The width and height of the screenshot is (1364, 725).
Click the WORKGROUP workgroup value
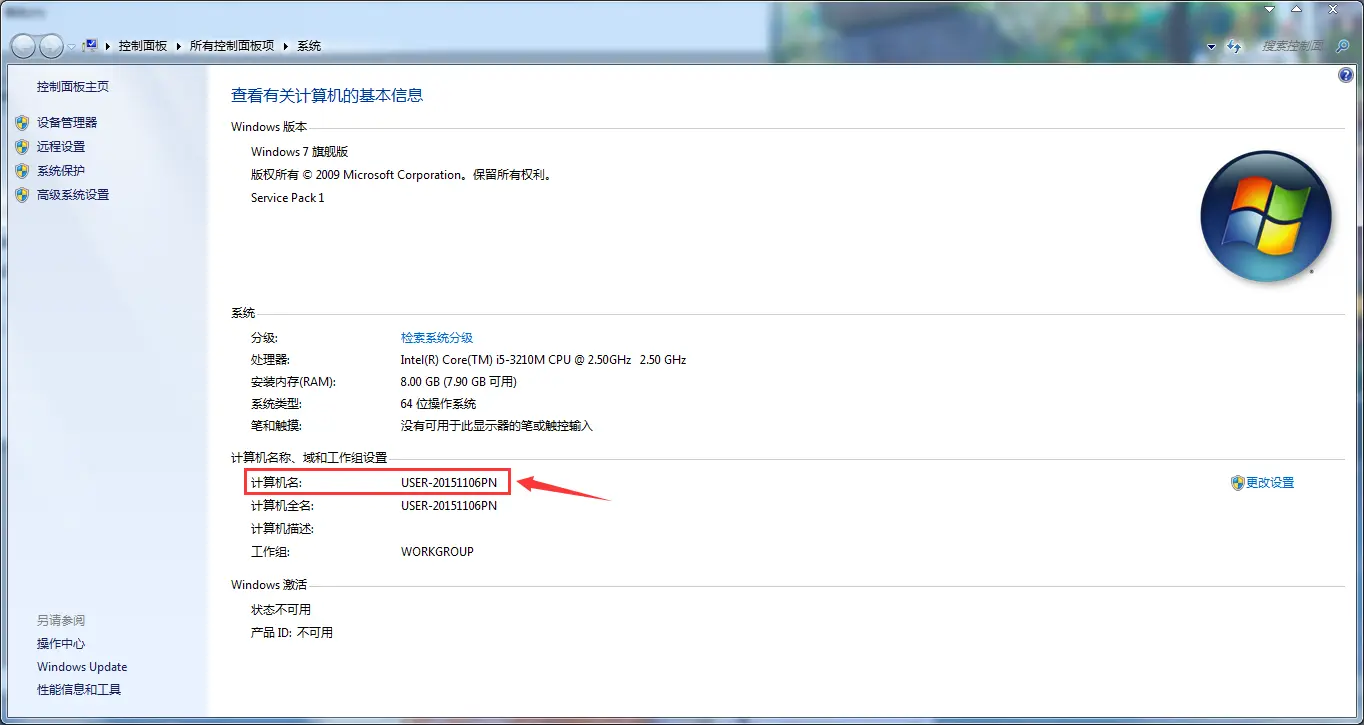coord(437,552)
